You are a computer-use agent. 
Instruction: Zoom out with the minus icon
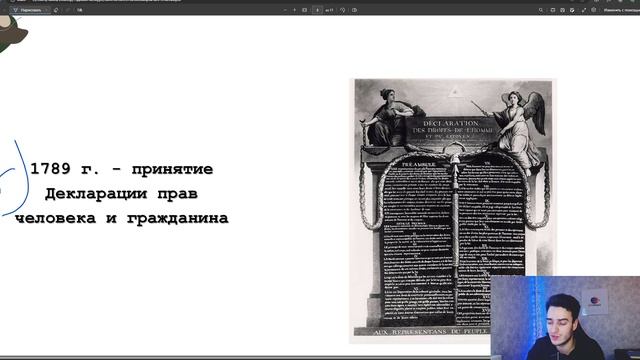pyautogui.click(x=285, y=10)
